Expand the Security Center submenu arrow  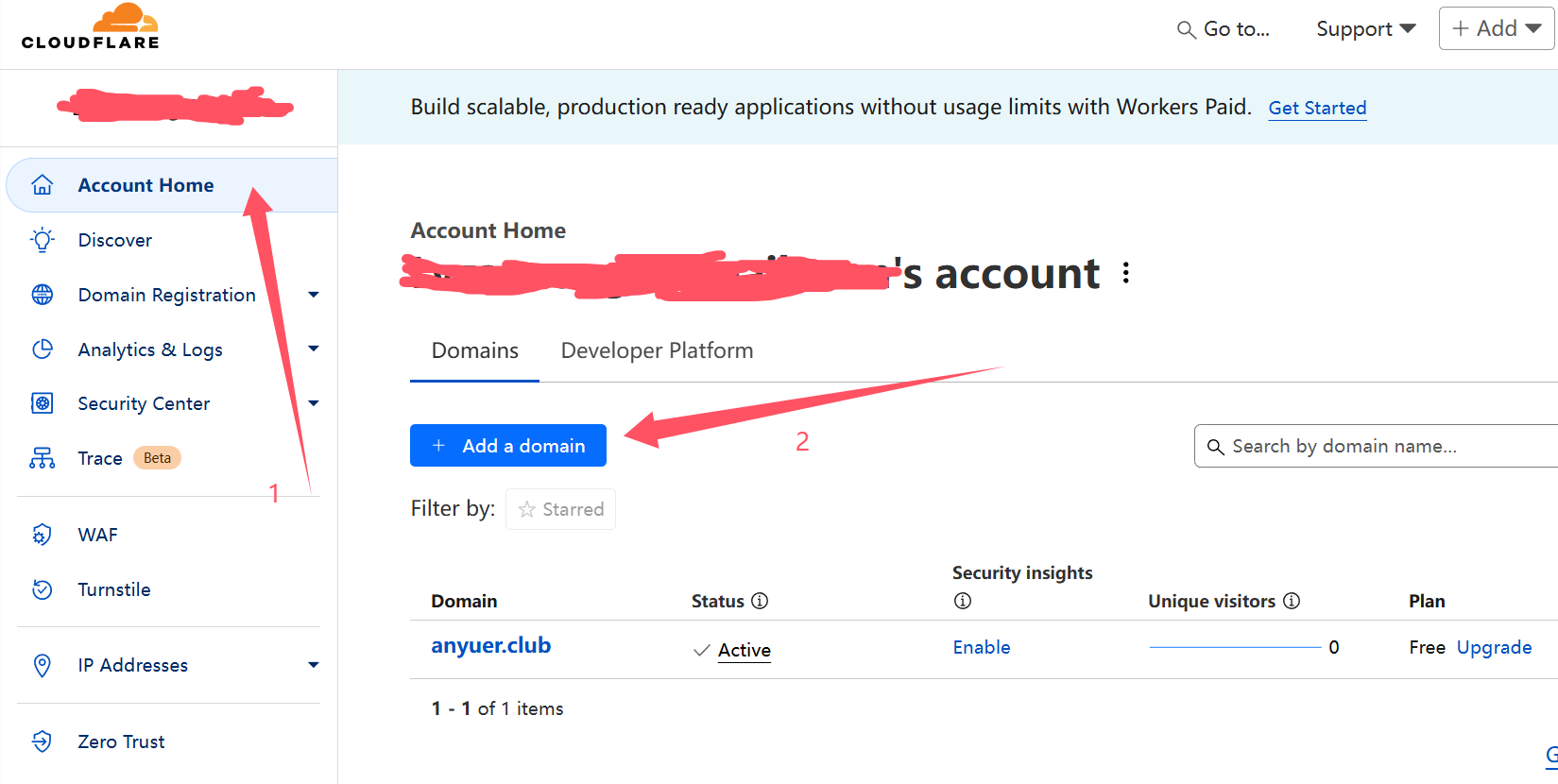pyautogui.click(x=314, y=403)
